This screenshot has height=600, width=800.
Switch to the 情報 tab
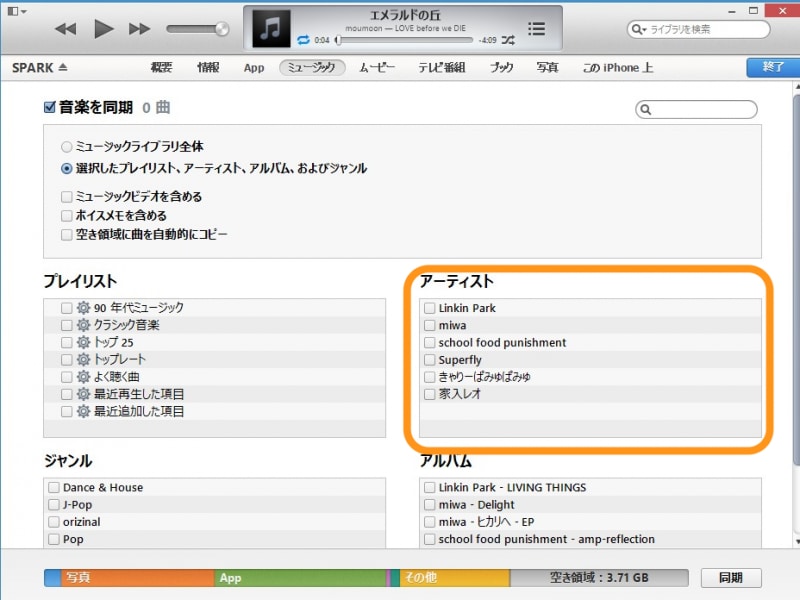click(x=208, y=67)
